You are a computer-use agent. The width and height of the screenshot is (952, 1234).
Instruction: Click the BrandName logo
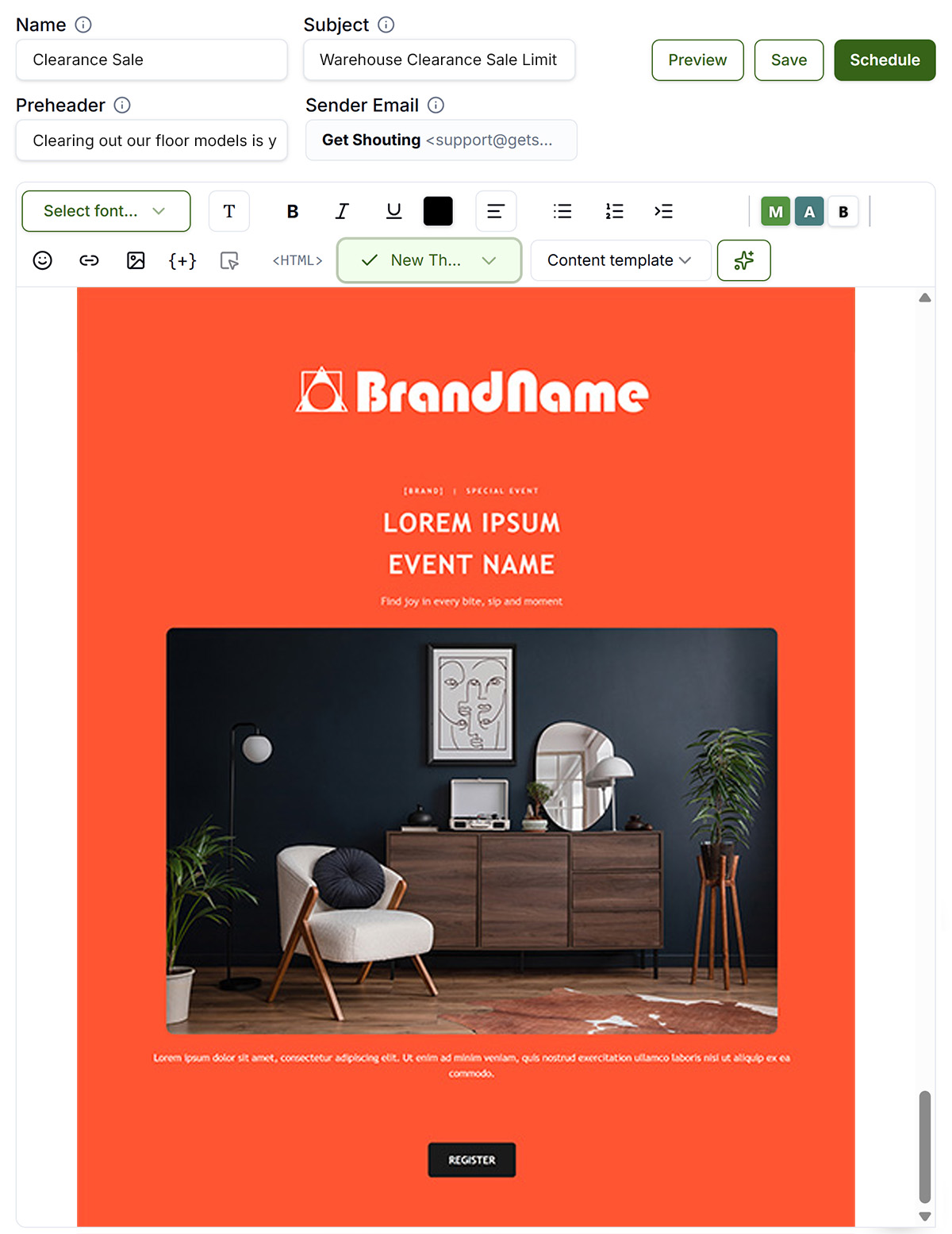pos(472,391)
